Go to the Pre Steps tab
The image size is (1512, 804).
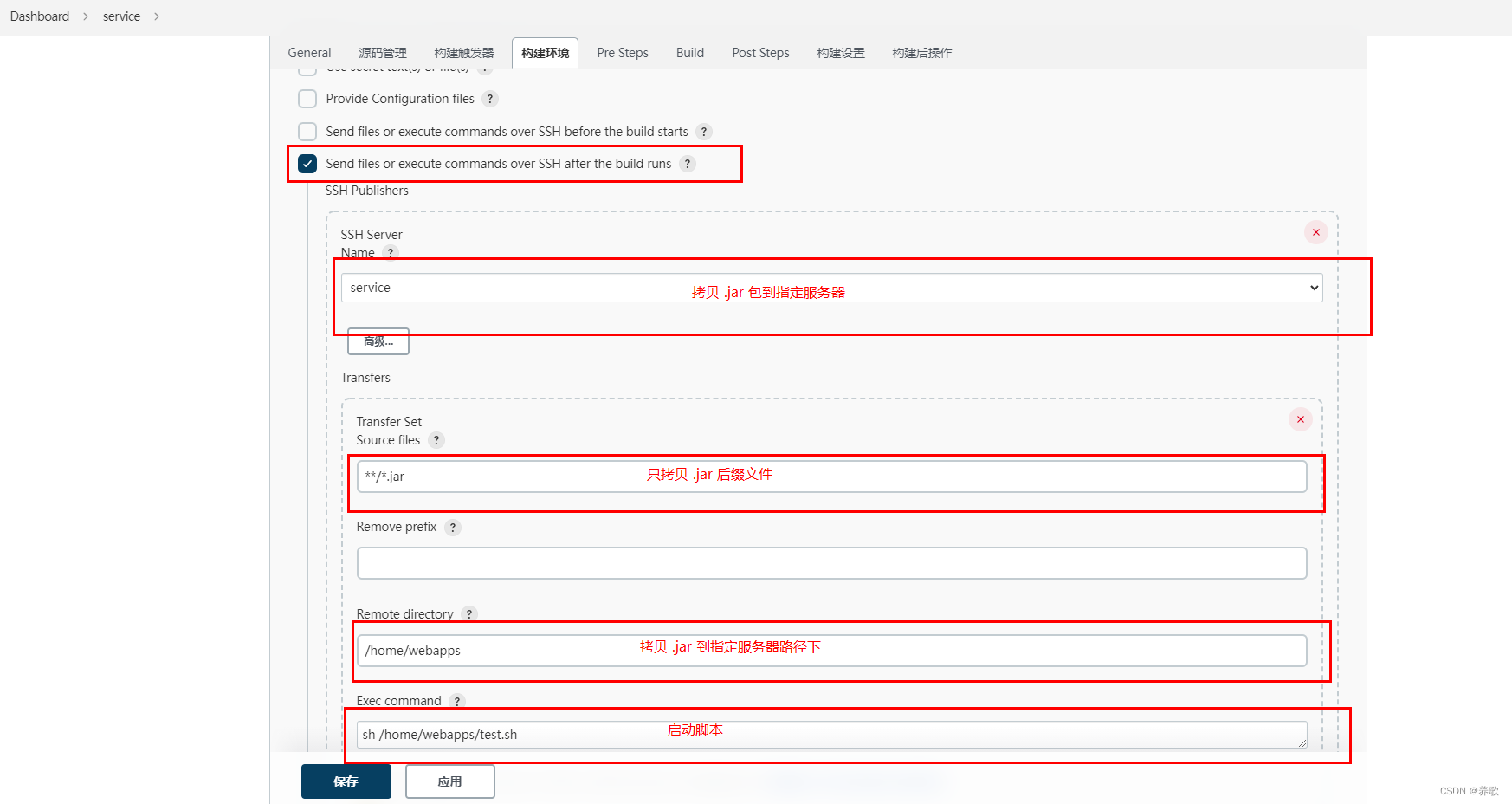(x=623, y=53)
